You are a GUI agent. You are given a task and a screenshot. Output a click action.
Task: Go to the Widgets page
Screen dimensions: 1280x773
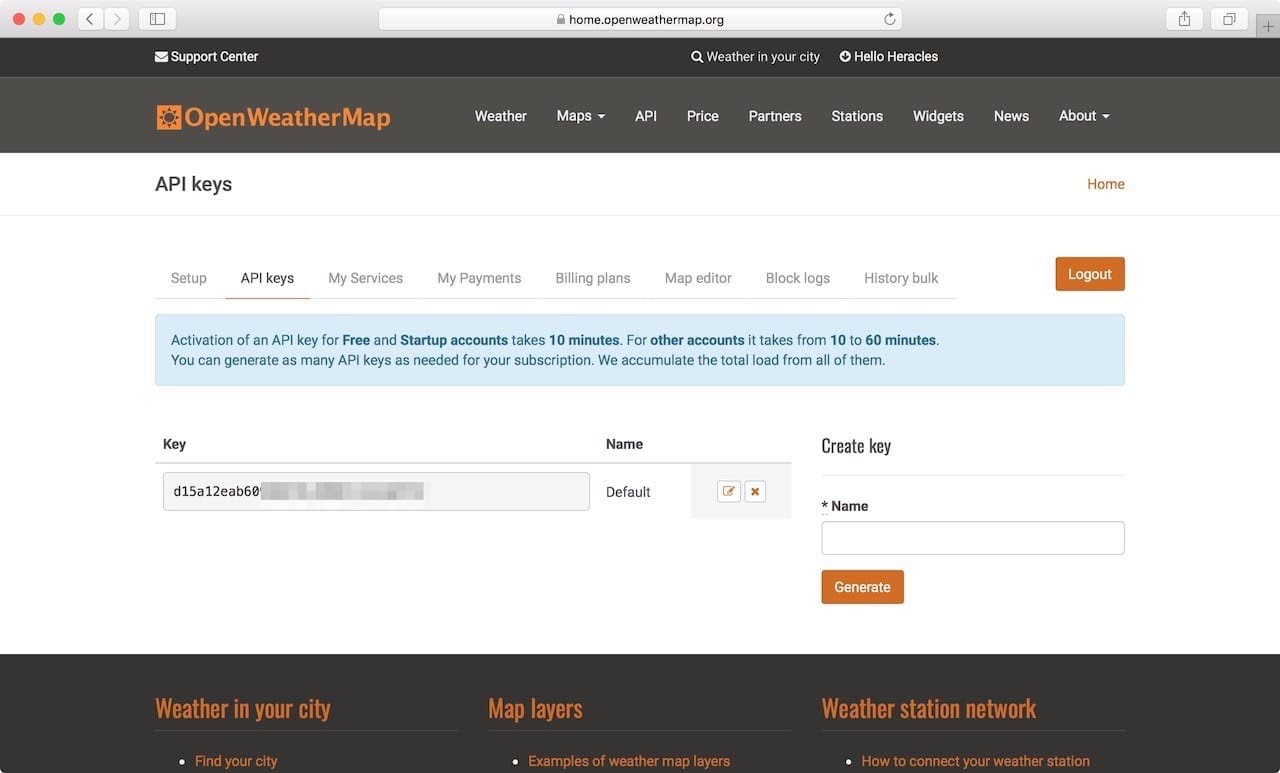938,116
